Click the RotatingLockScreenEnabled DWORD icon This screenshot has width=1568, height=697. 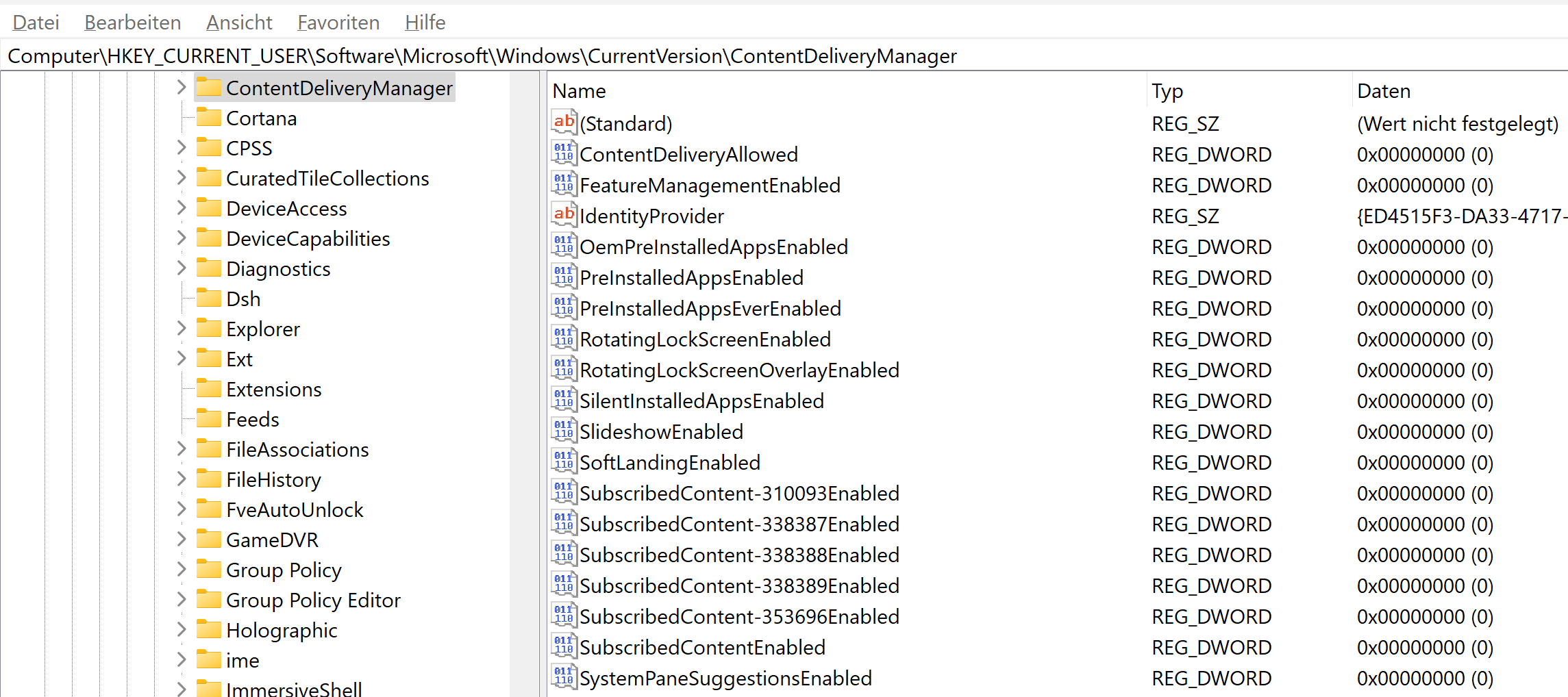click(x=564, y=338)
